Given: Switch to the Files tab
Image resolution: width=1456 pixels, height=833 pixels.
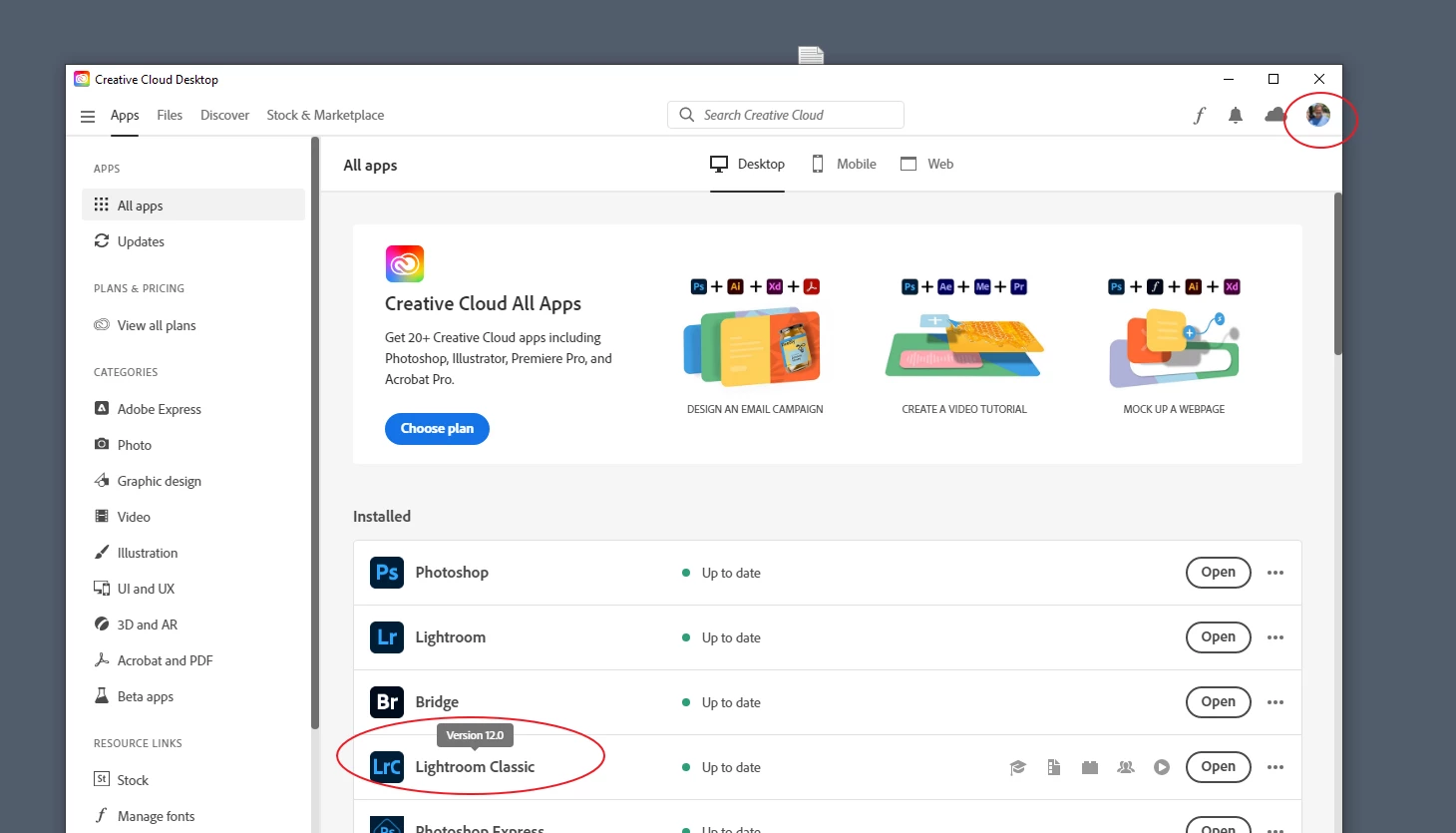Looking at the screenshot, I should tap(170, 116).
